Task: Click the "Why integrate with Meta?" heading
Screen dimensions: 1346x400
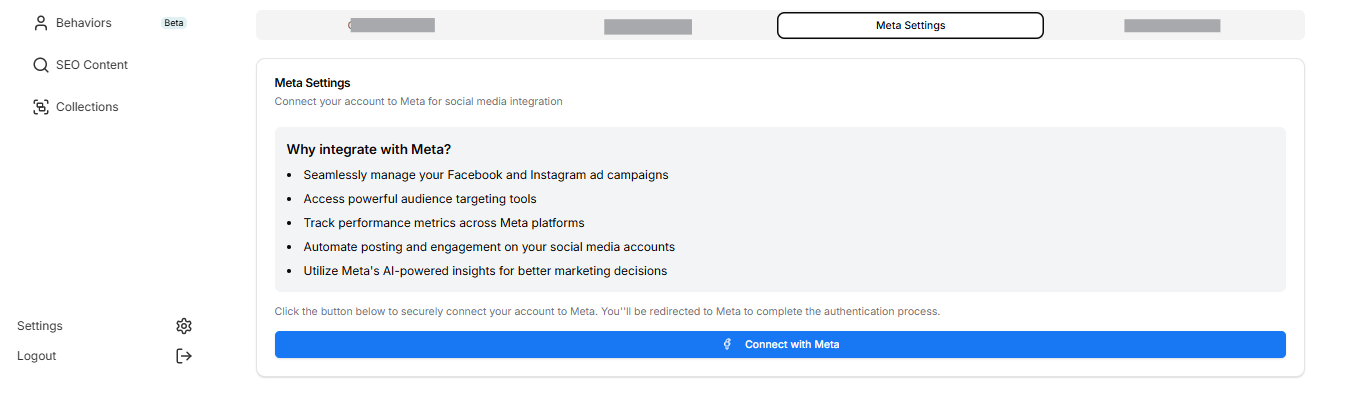Action: (x=369, y=150)
